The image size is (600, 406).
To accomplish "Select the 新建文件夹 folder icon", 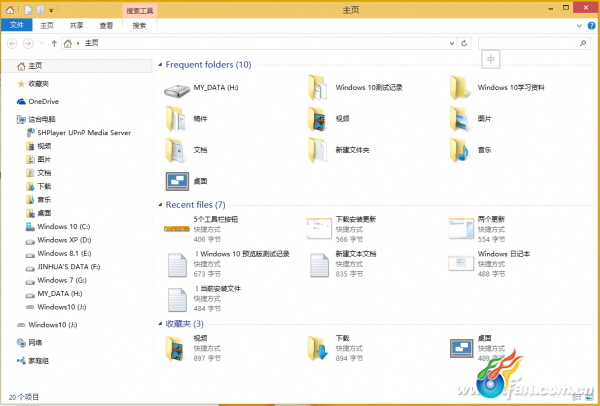I will click(x=318, y=150).
